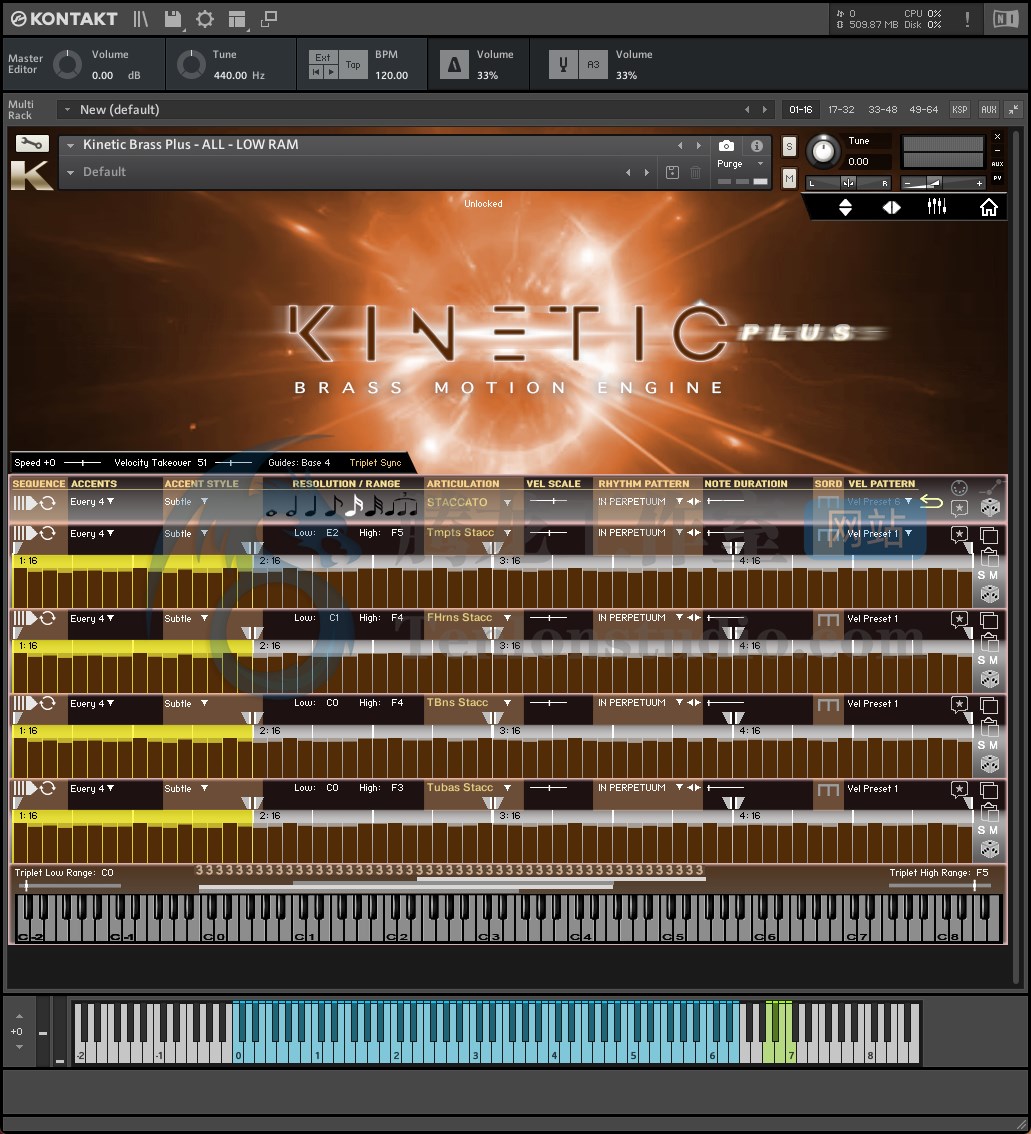This screenshot has width=1031, height=1134.
Task: Open the Purge dropdown
Action: click(740, 164)
